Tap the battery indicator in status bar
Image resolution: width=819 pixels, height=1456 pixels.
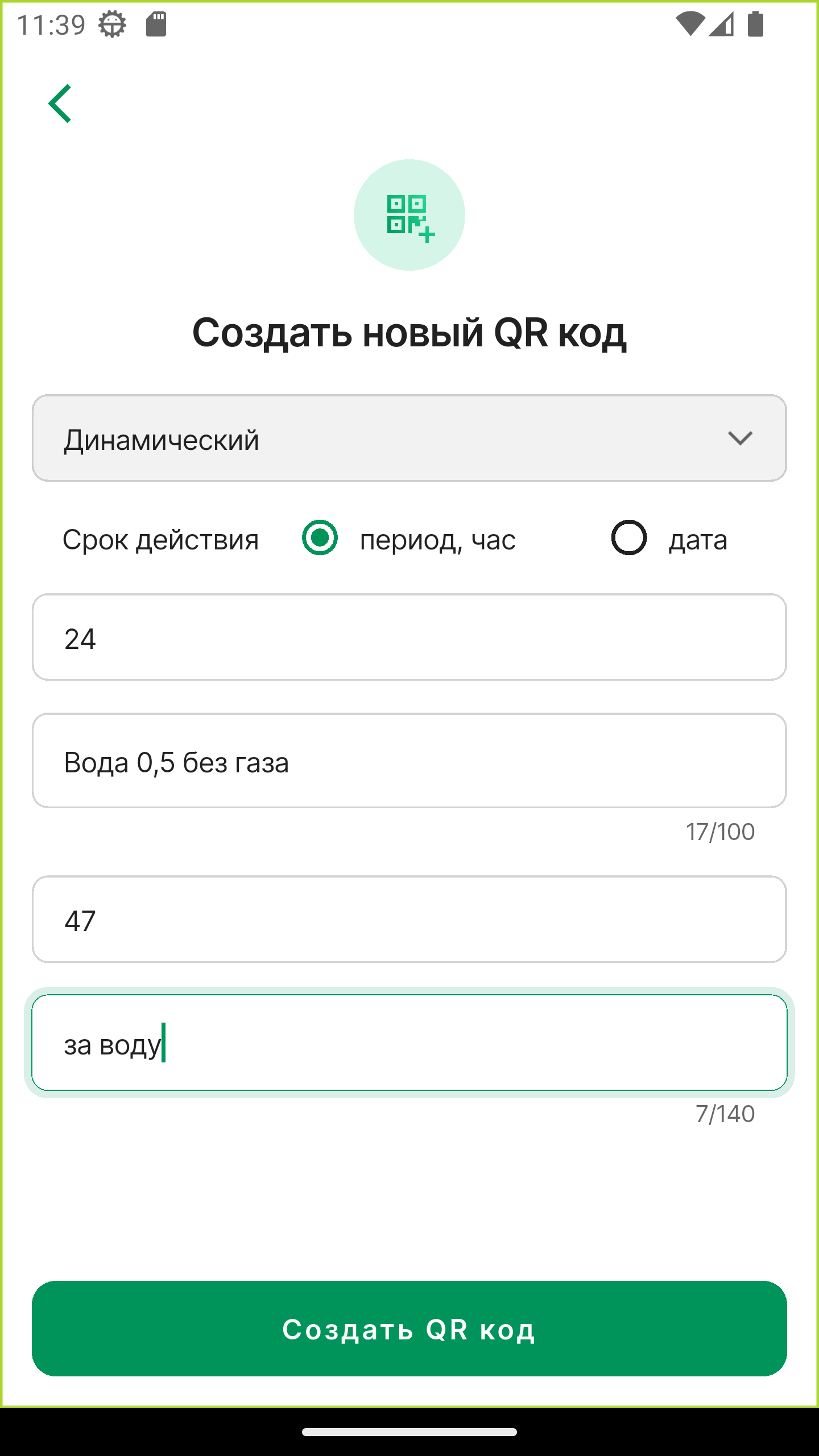click(755, 24)
